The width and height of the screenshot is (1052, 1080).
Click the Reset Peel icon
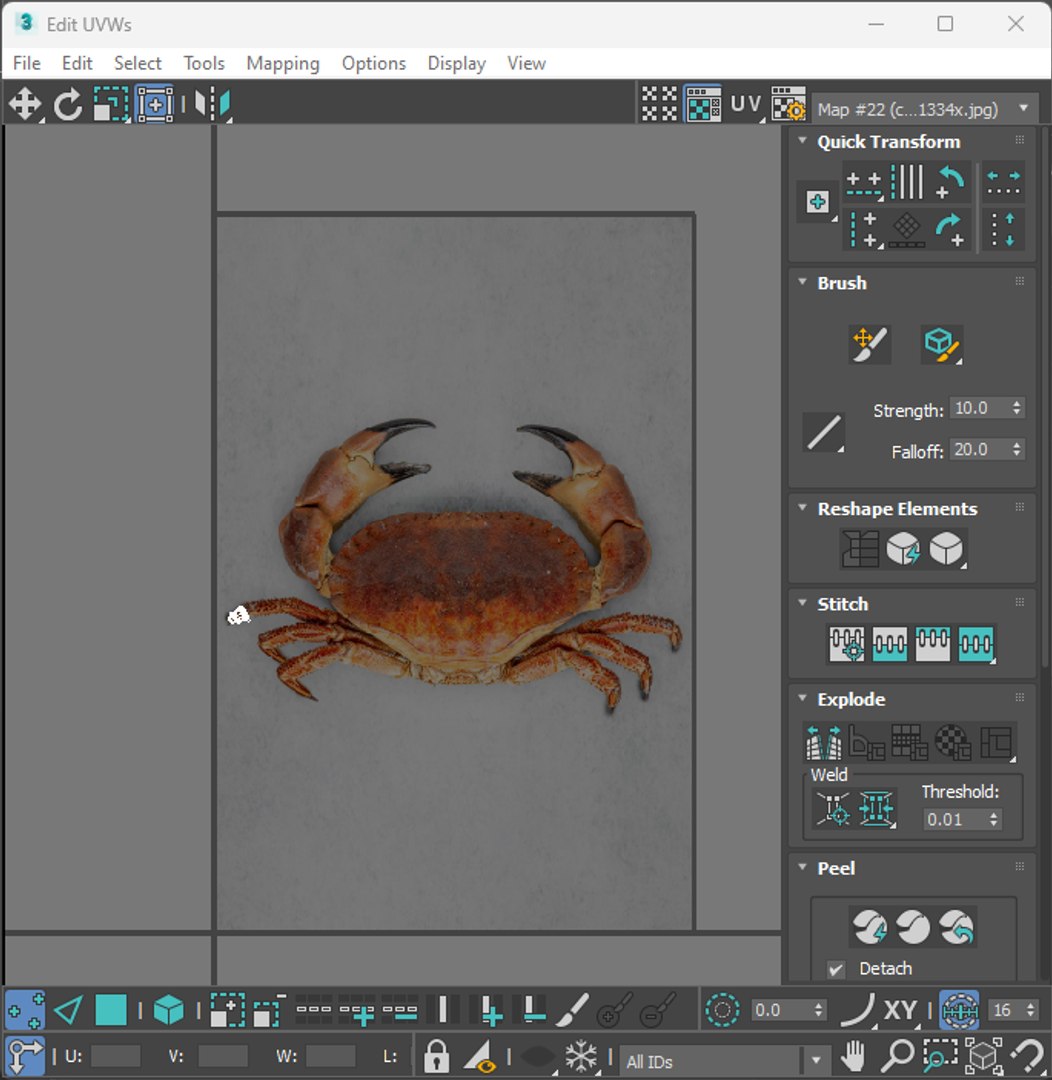[x=956, y=926]
